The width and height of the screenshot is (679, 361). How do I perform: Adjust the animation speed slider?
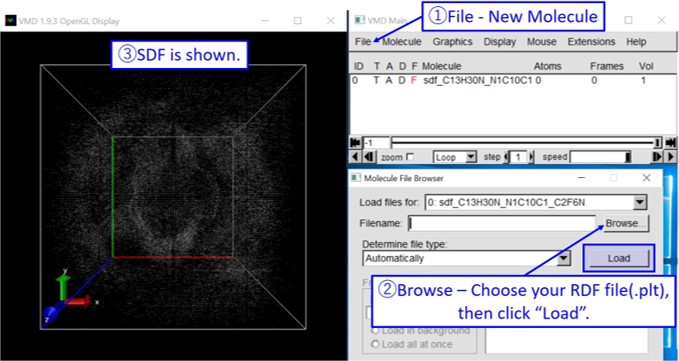pos(600,157)
